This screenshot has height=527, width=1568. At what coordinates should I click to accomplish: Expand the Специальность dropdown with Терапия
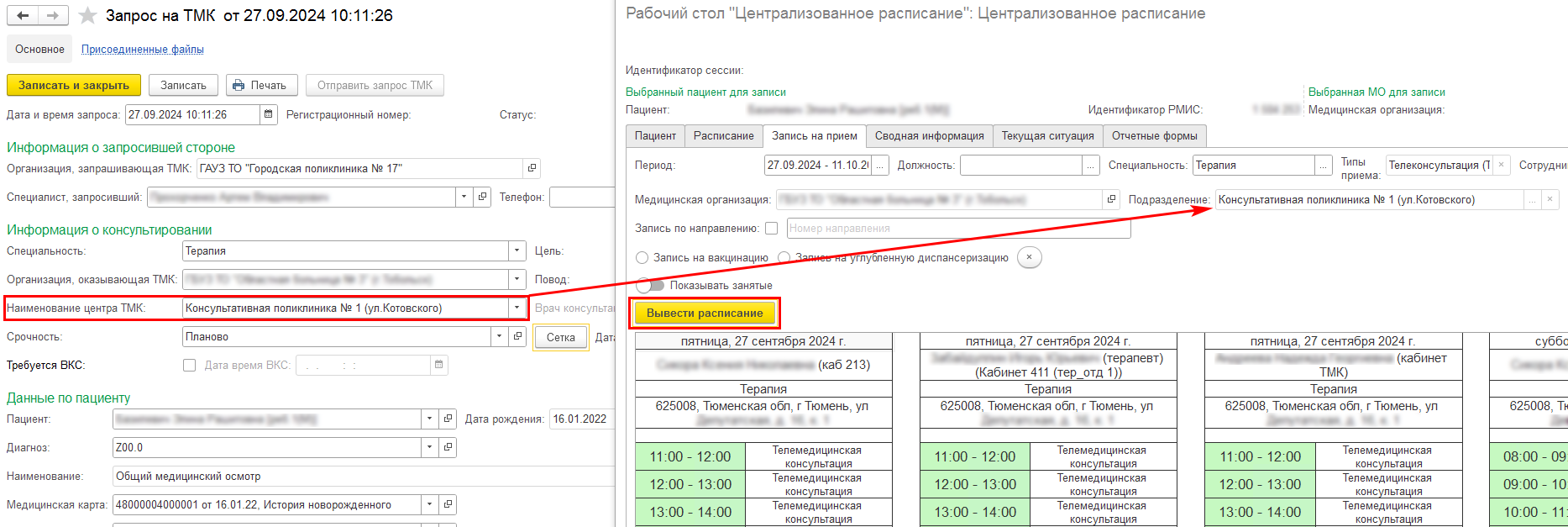tap(517, 250)
